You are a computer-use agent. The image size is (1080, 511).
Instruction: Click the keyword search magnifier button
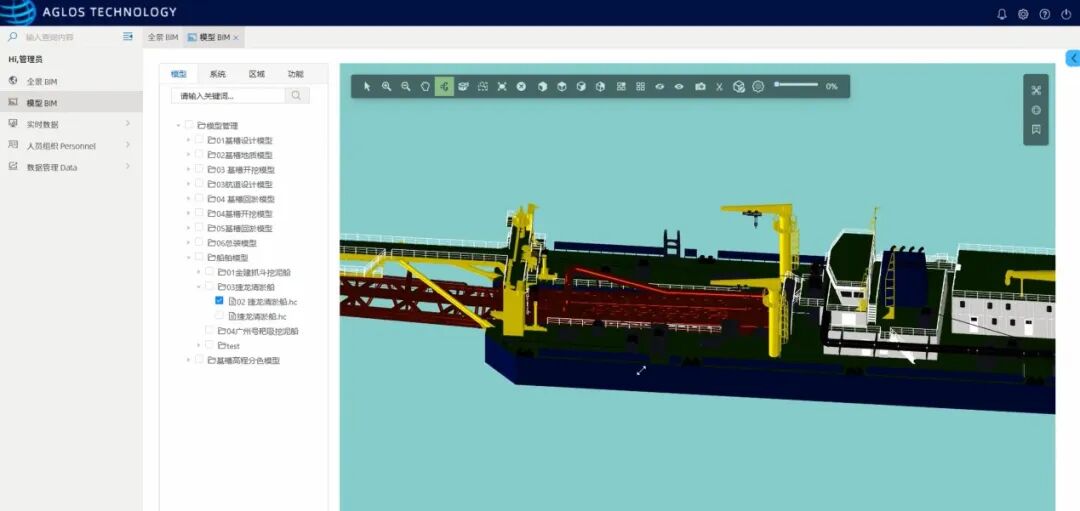coord(297,96)
